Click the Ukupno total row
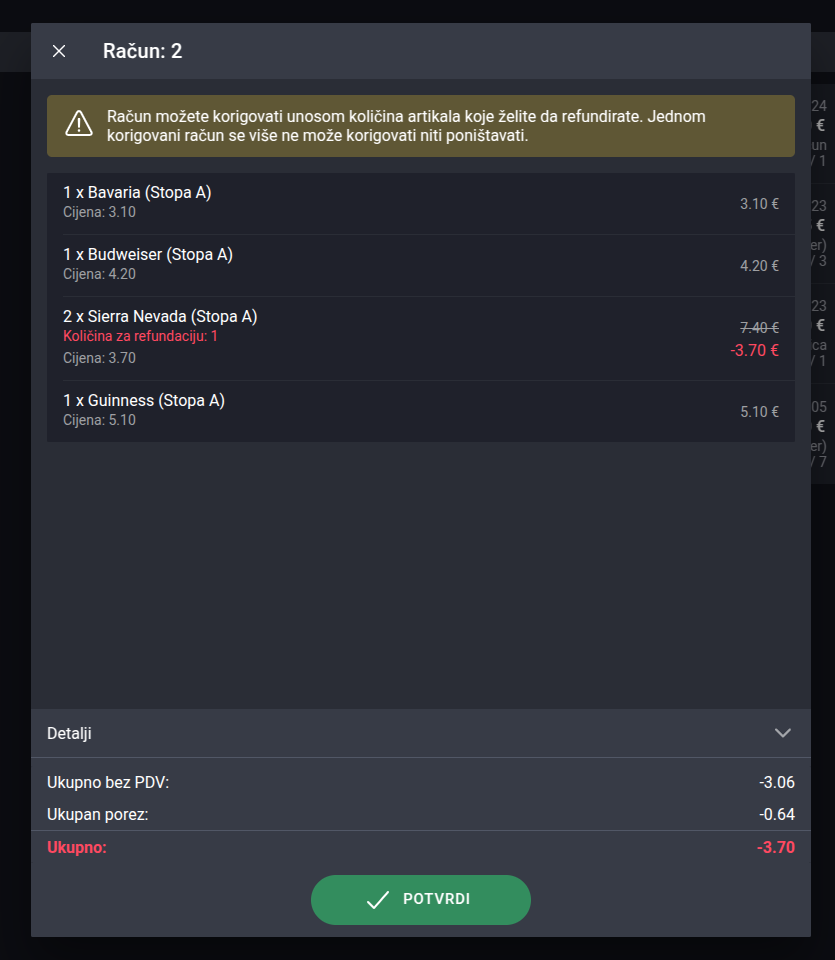 [x=421, y=847]
